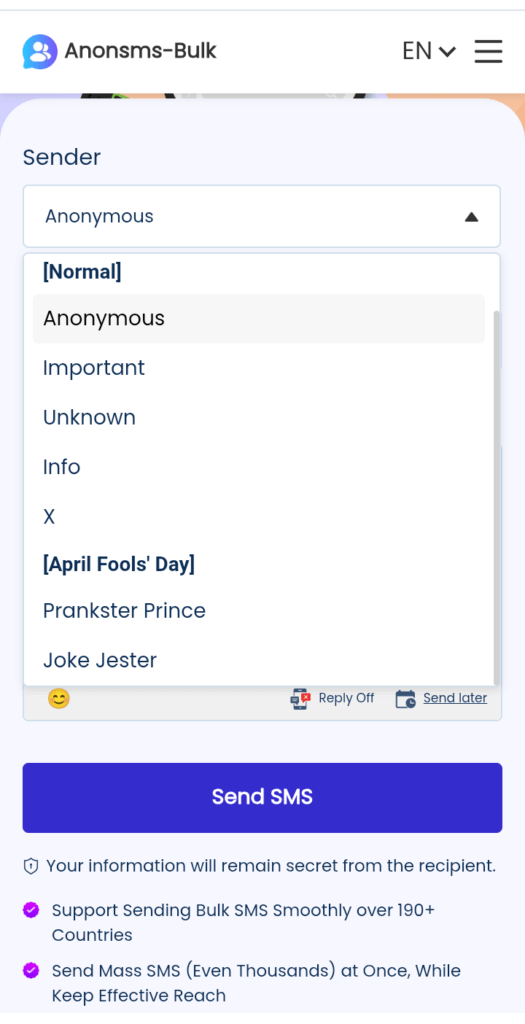Click the Send SMS button
This screenshot has height=1024, width=525.
click(262, 797)
